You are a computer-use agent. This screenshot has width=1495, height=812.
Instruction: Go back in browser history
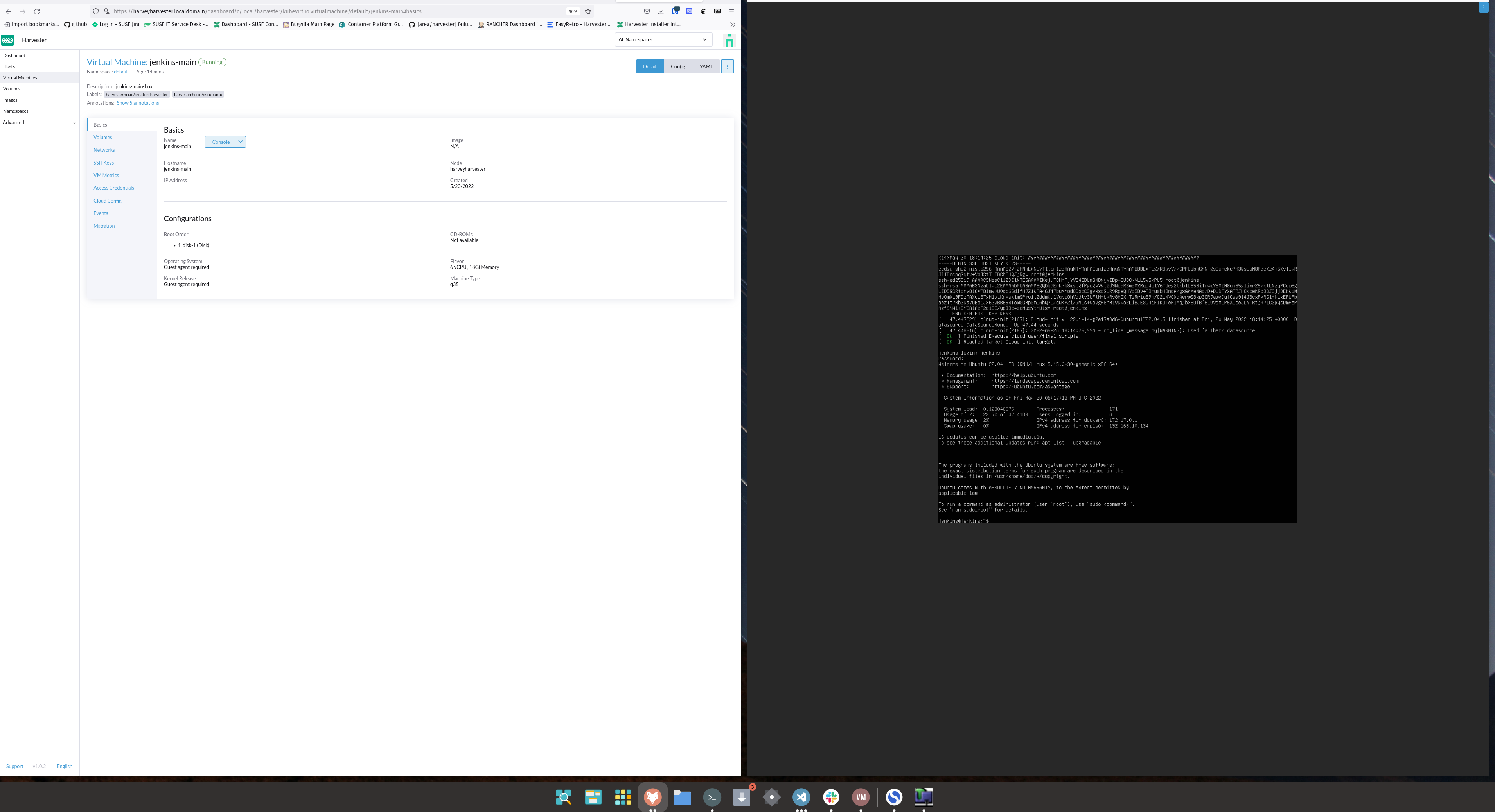click(9, 11)
